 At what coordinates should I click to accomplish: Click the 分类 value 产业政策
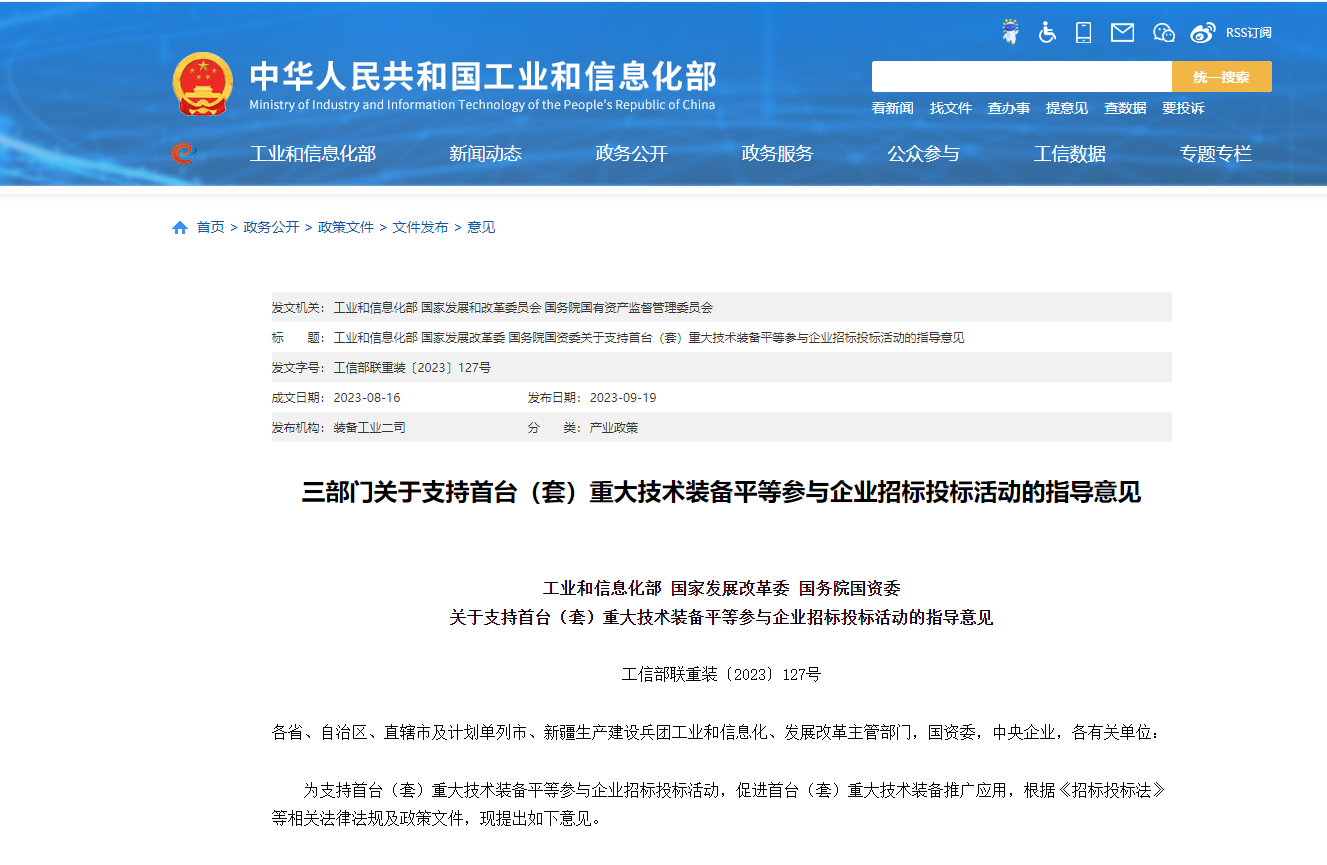coord(614,428)
